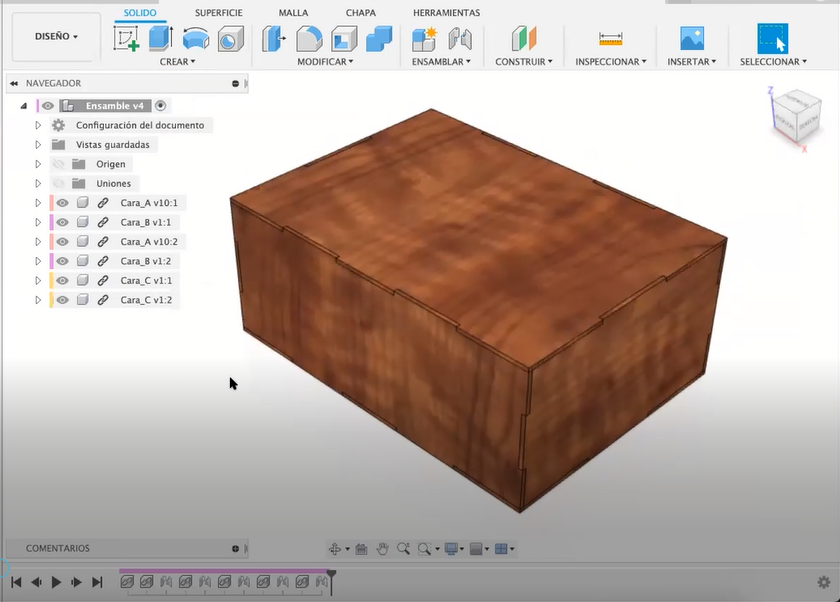Select Configuración del documento in browser

pyautogui.click(x=140, y=126)
